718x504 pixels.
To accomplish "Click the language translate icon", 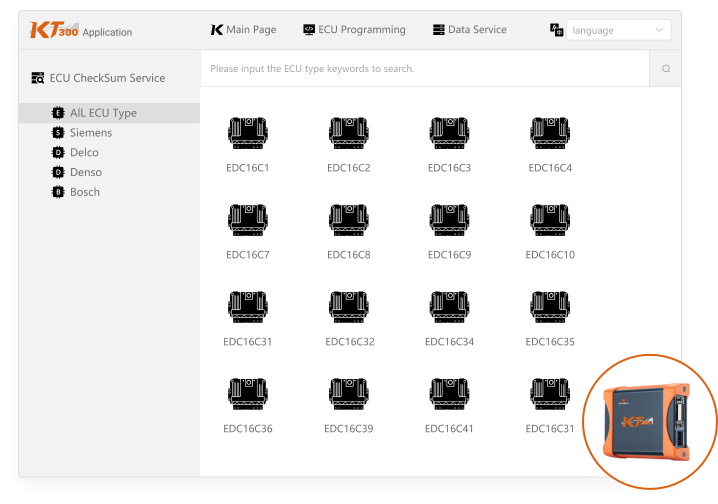I will [x=557, y=30].
